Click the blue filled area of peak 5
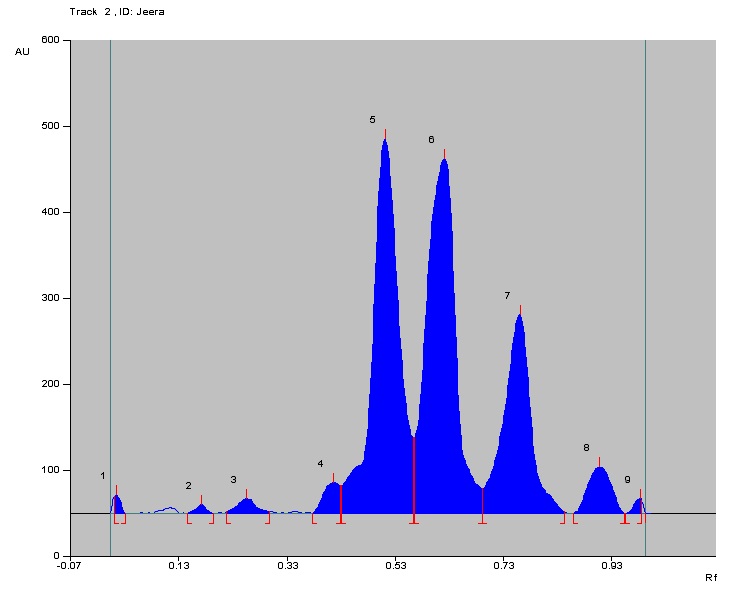 [386, 300]
